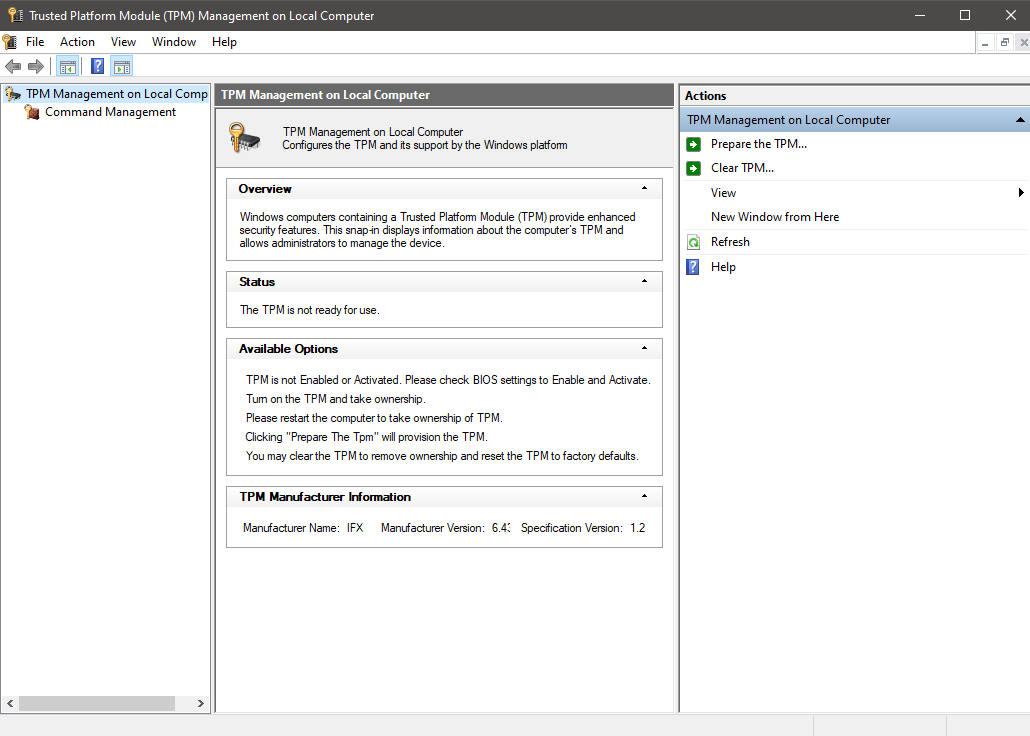Click the key and chip icon in tree root
Screen dimensions: 1030x736
12,94
